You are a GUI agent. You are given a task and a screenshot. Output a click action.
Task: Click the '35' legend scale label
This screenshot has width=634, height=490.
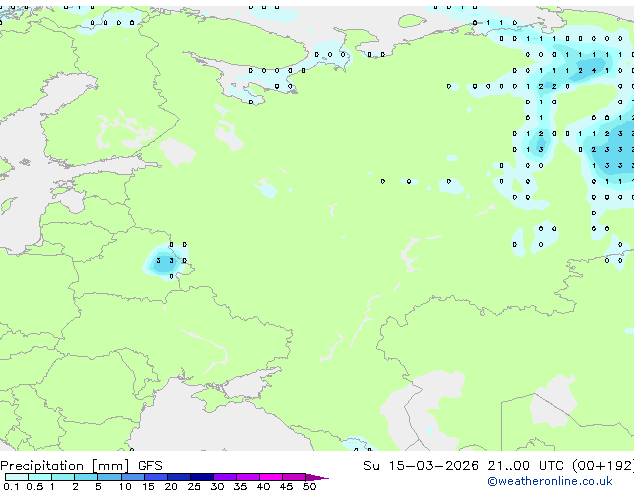tap(240, 486)
